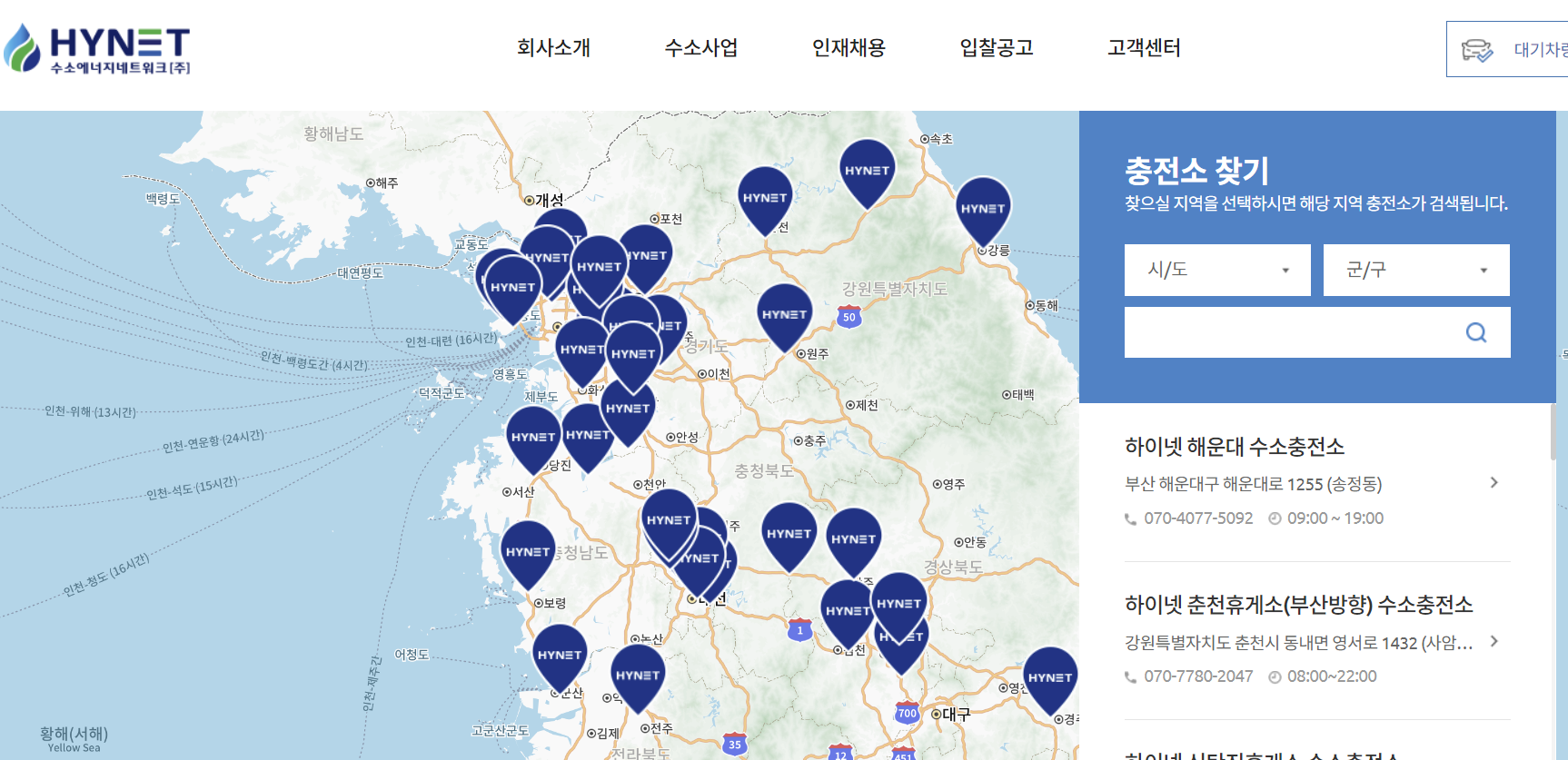Open the 수소사업 menu
1568x760 pixels.
point(701,48)
